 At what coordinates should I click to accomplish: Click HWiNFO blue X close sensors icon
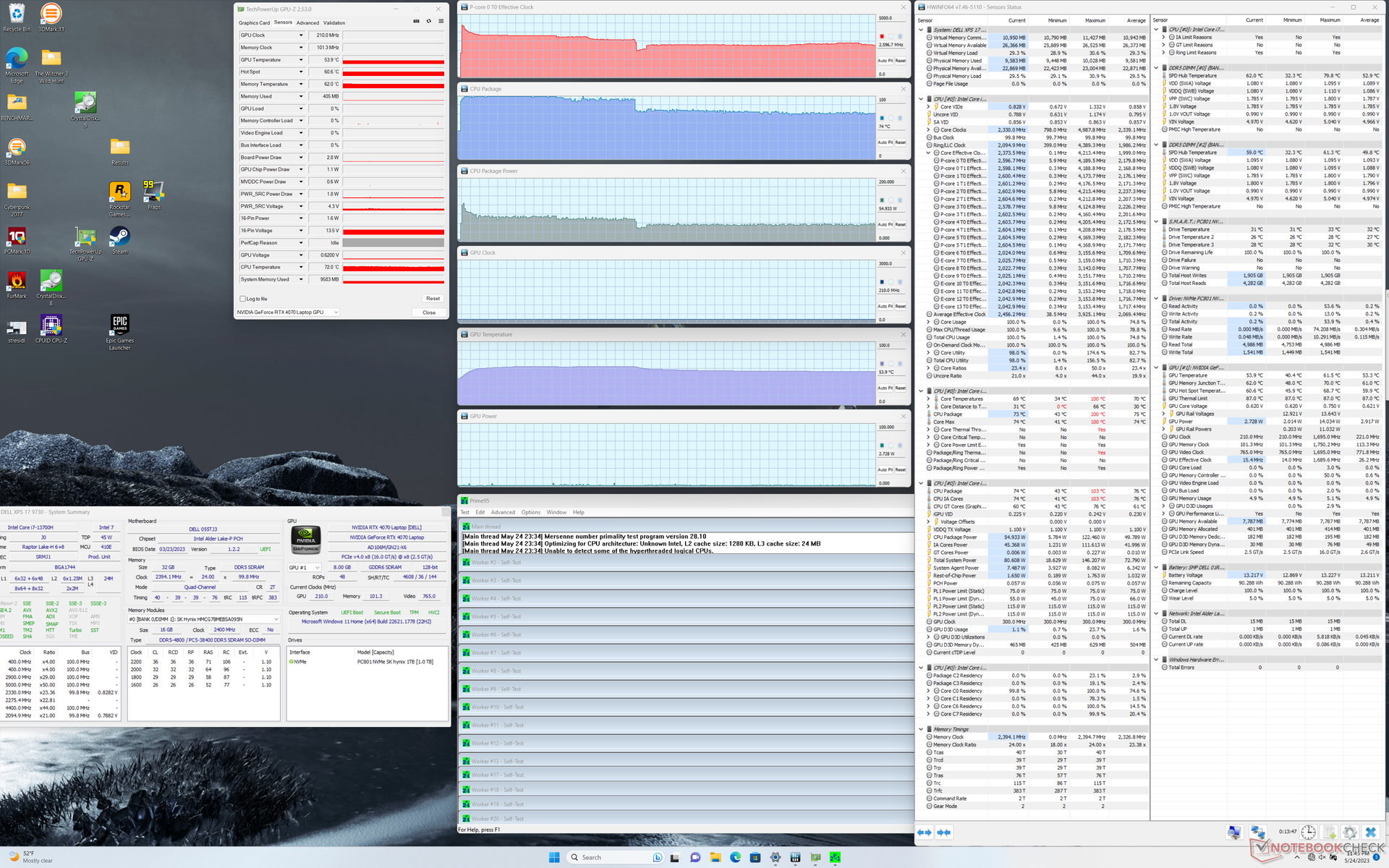pyautogui.click(x=1370, y=833)
